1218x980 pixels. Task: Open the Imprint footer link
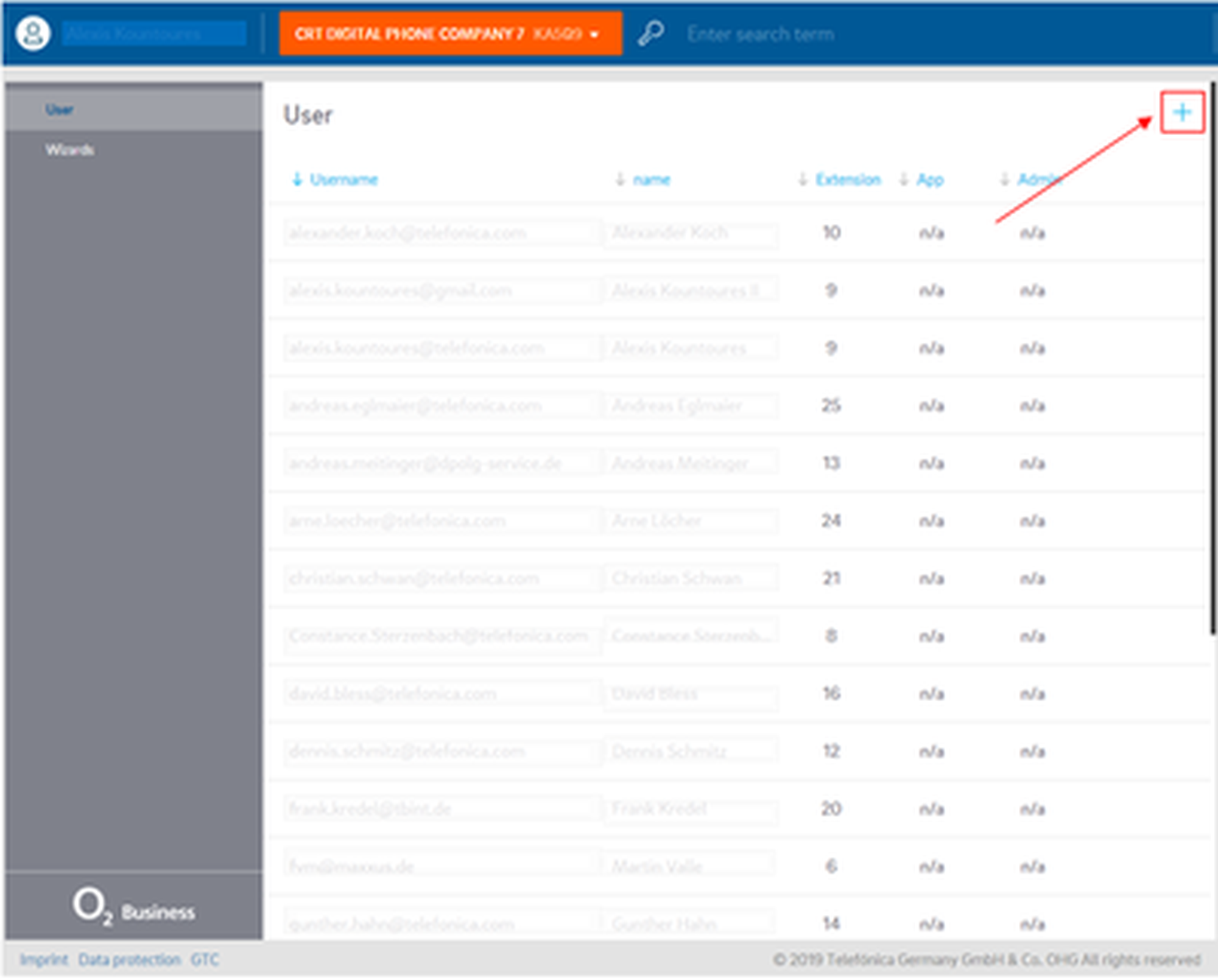pyautogui.click(x=44, y=959)
